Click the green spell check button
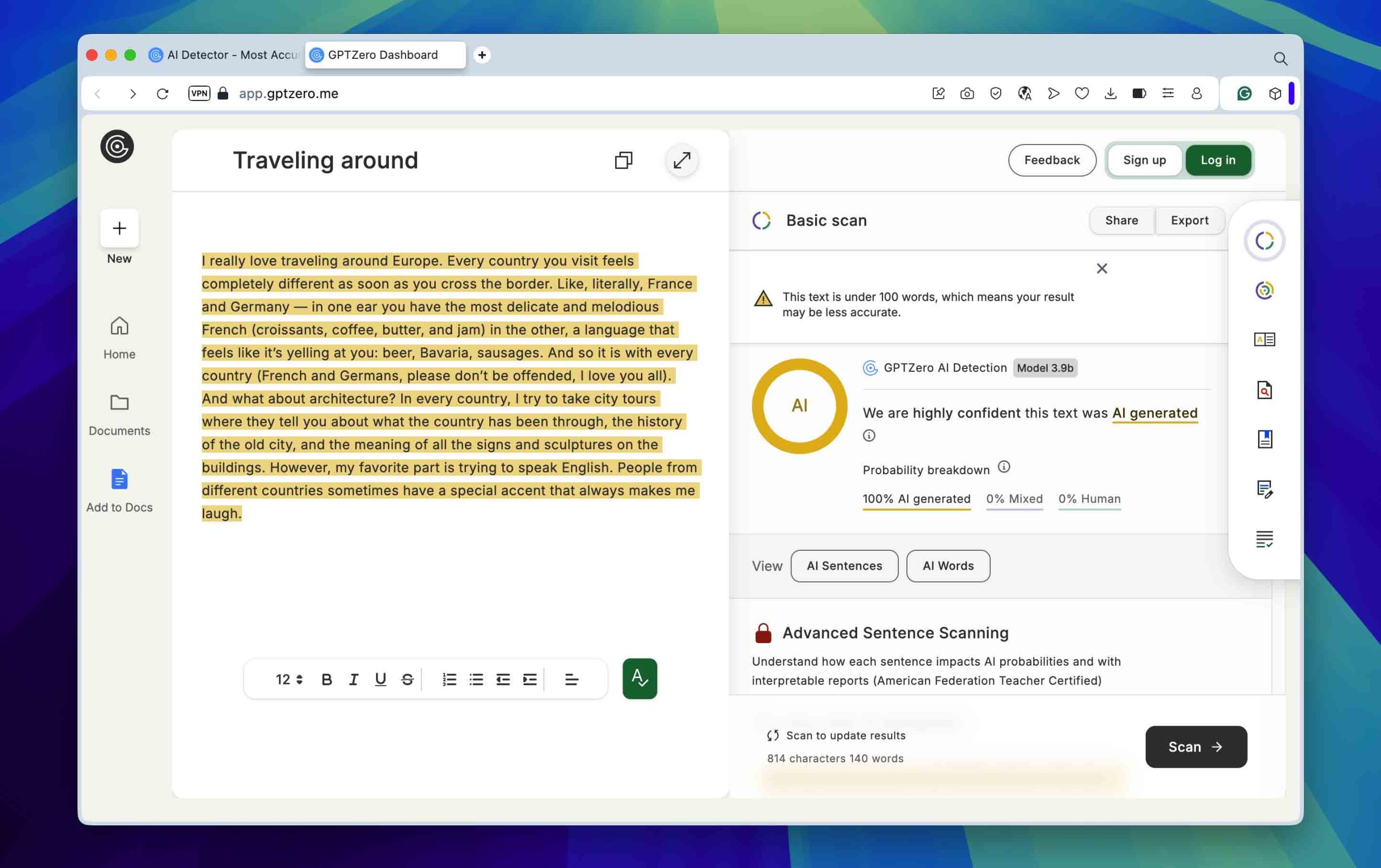 [x=639, y=679]
